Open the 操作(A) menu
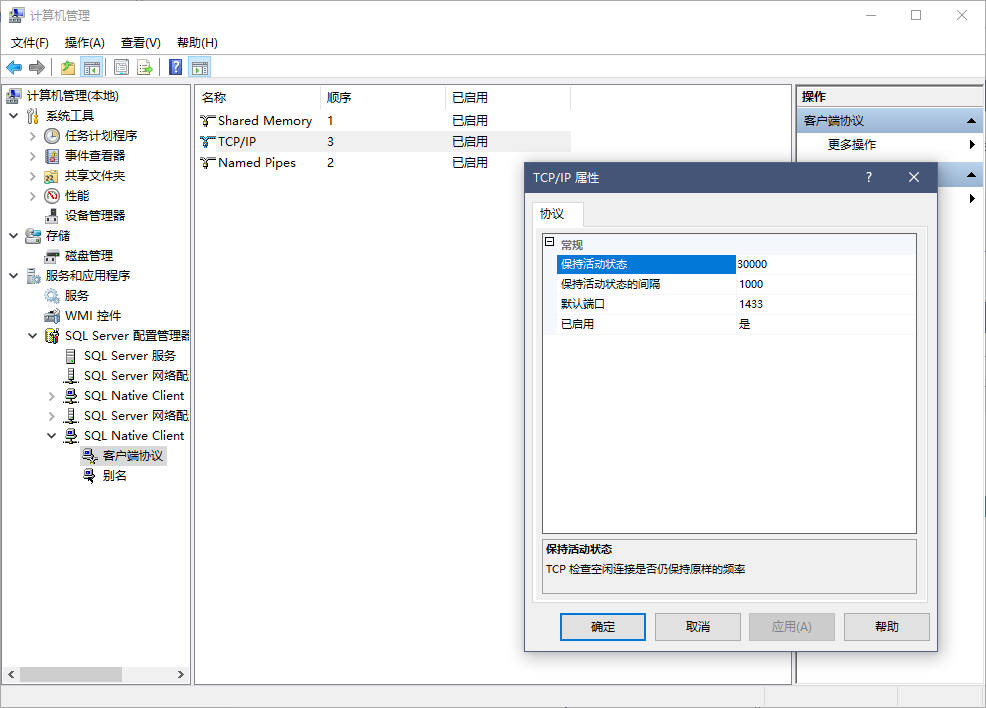The width and height of the screenshot is (986, 708). [x=84, y=42]
